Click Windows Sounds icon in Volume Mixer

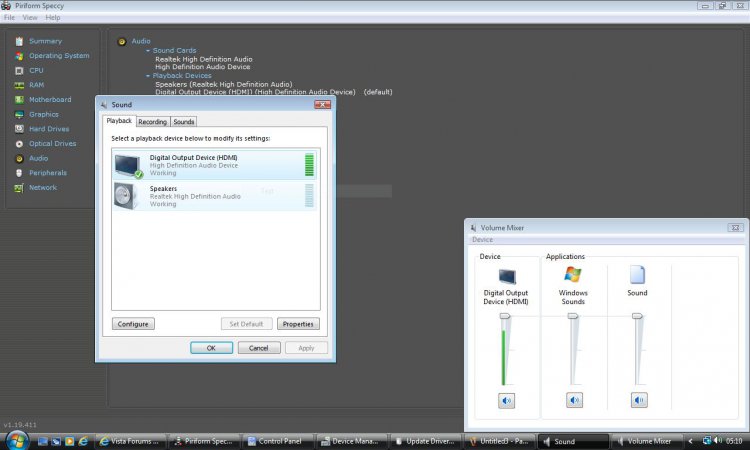click(x=573, y=274)
